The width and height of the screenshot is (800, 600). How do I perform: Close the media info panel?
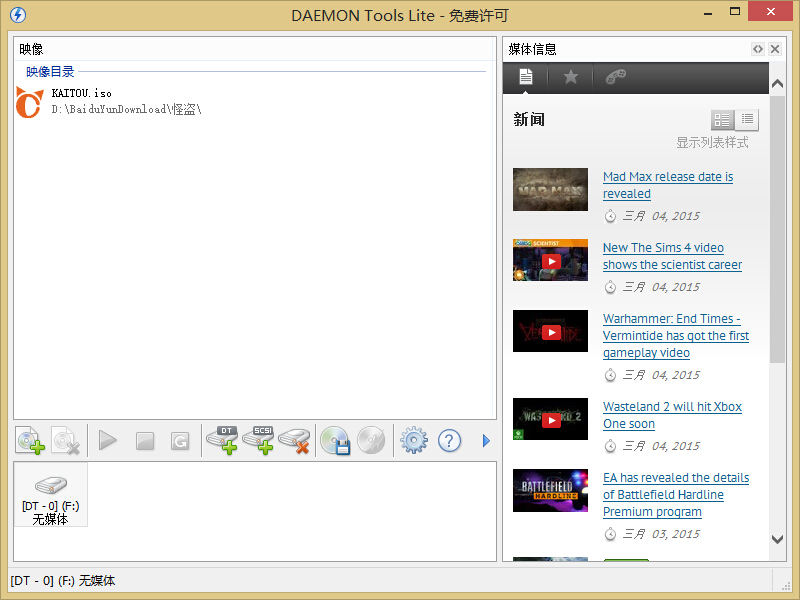774,49
